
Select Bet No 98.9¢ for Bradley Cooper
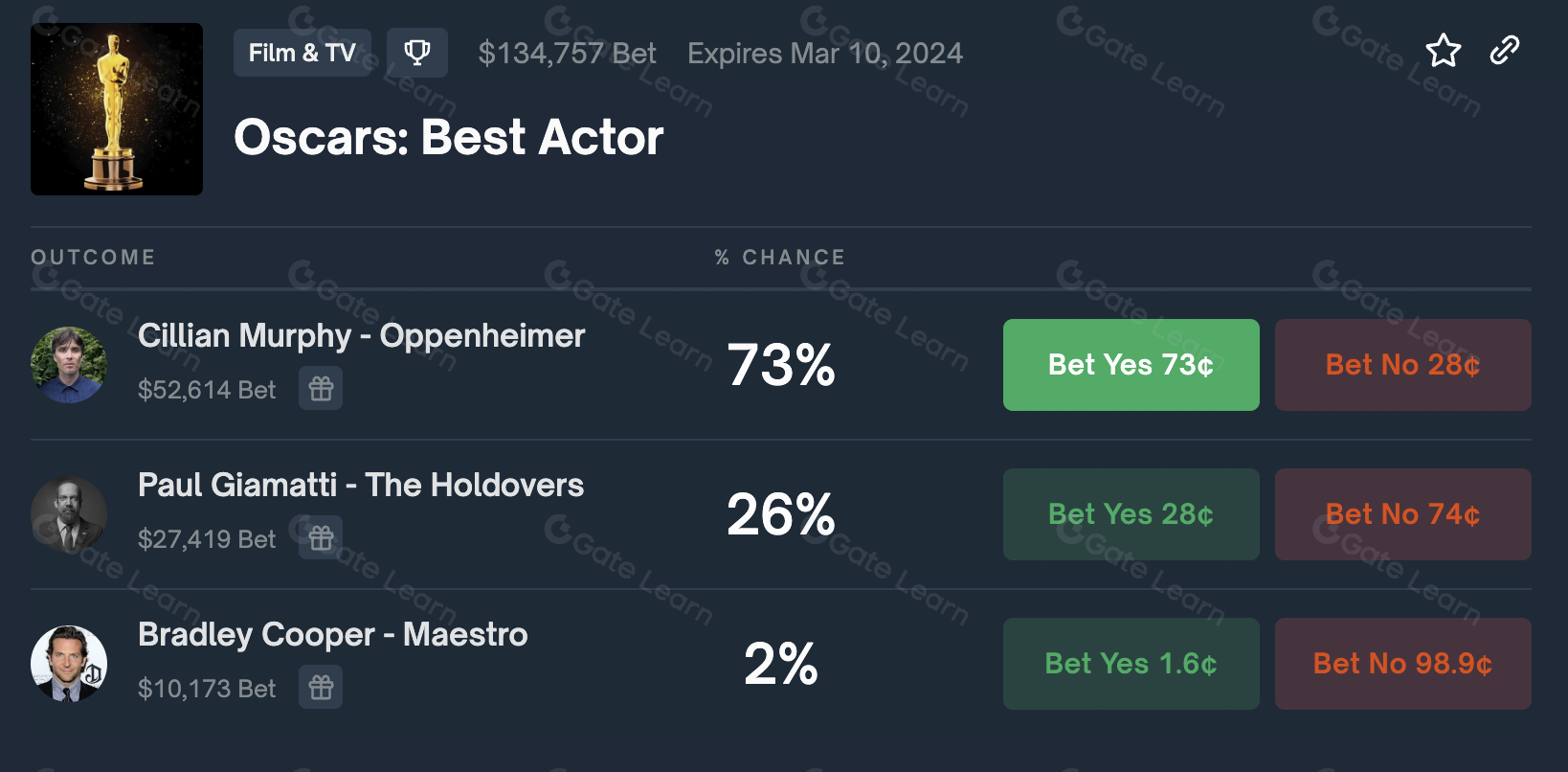click(x=1402, y=664)
